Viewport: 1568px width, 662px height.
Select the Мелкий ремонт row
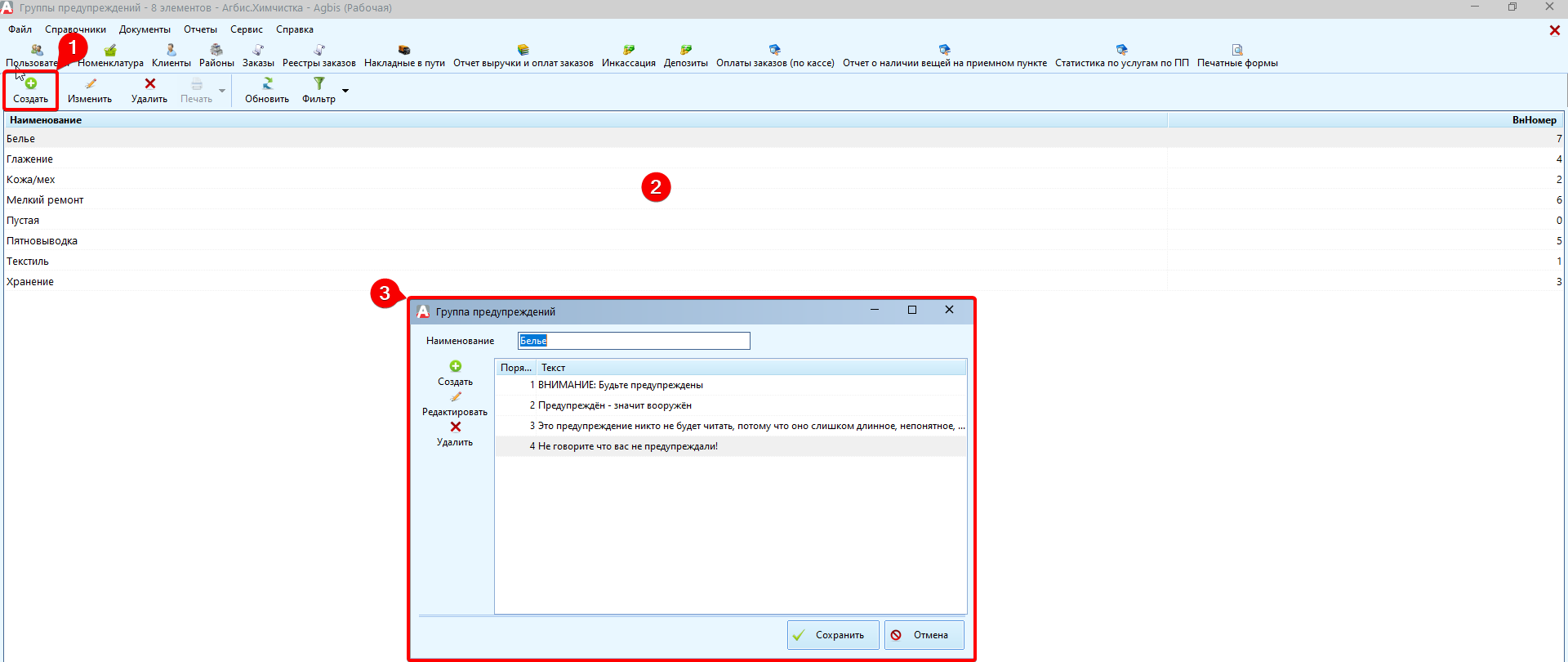click(x=784, y=200)
